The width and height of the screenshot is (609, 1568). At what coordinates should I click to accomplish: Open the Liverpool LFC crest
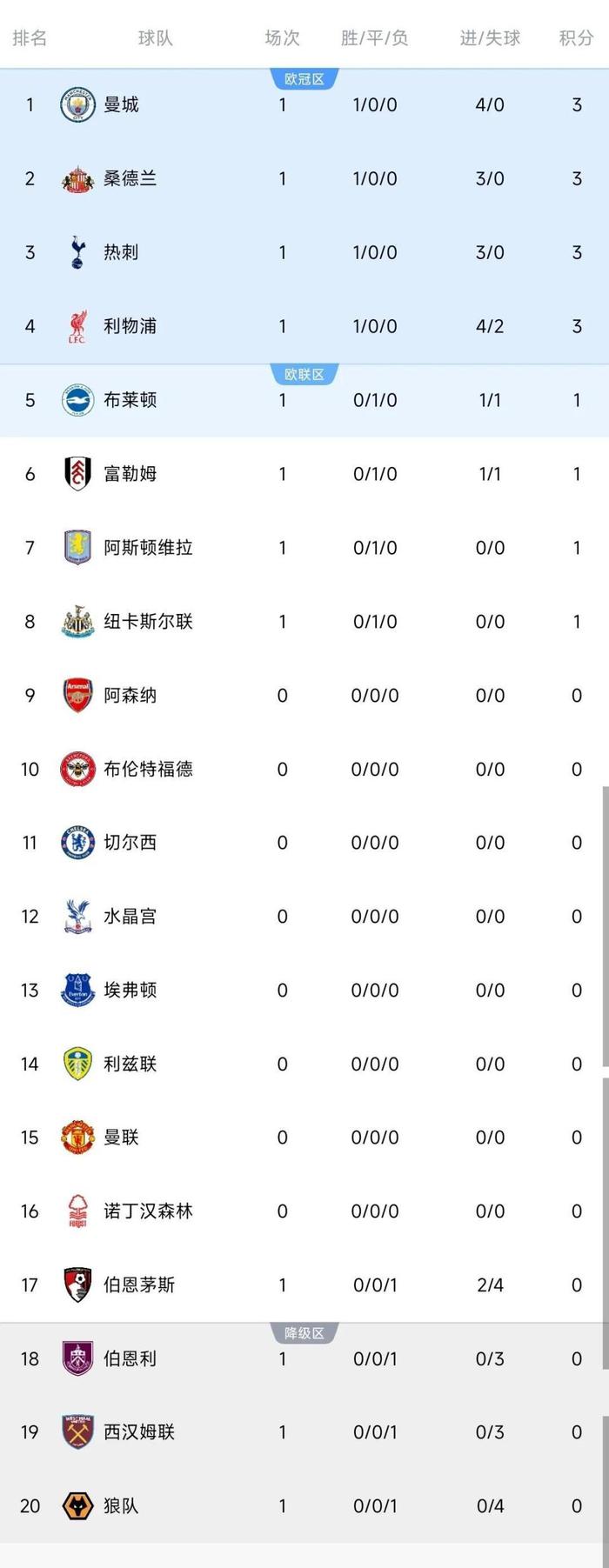pyautogui.click(x=77, y=326)
